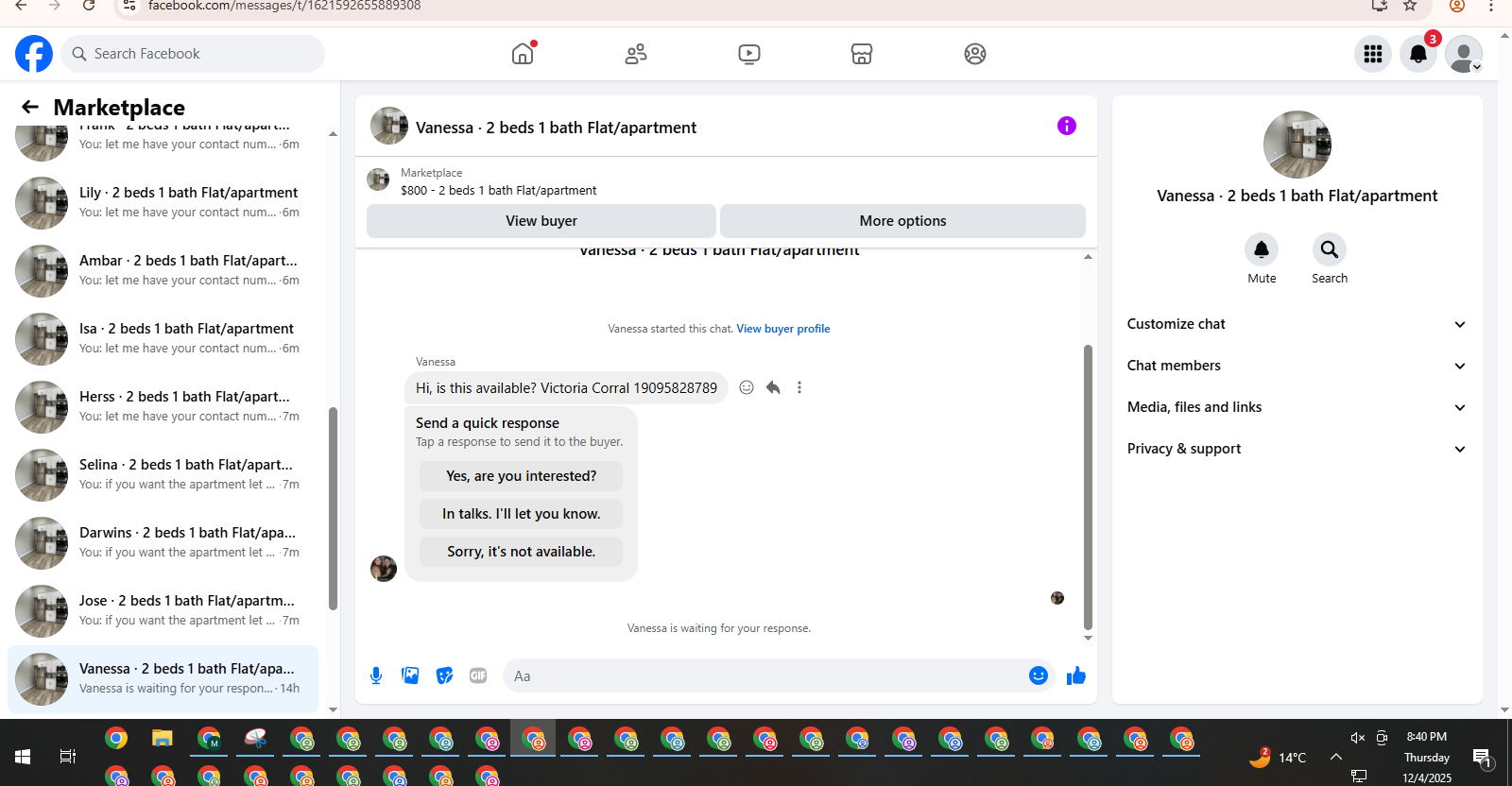
Task: Click the back arrow beside Marketplace
Action: point(30,107)
